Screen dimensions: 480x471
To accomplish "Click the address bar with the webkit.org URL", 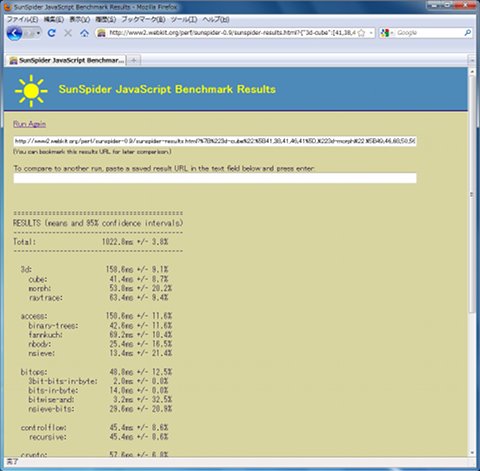I will click(232, 33).
